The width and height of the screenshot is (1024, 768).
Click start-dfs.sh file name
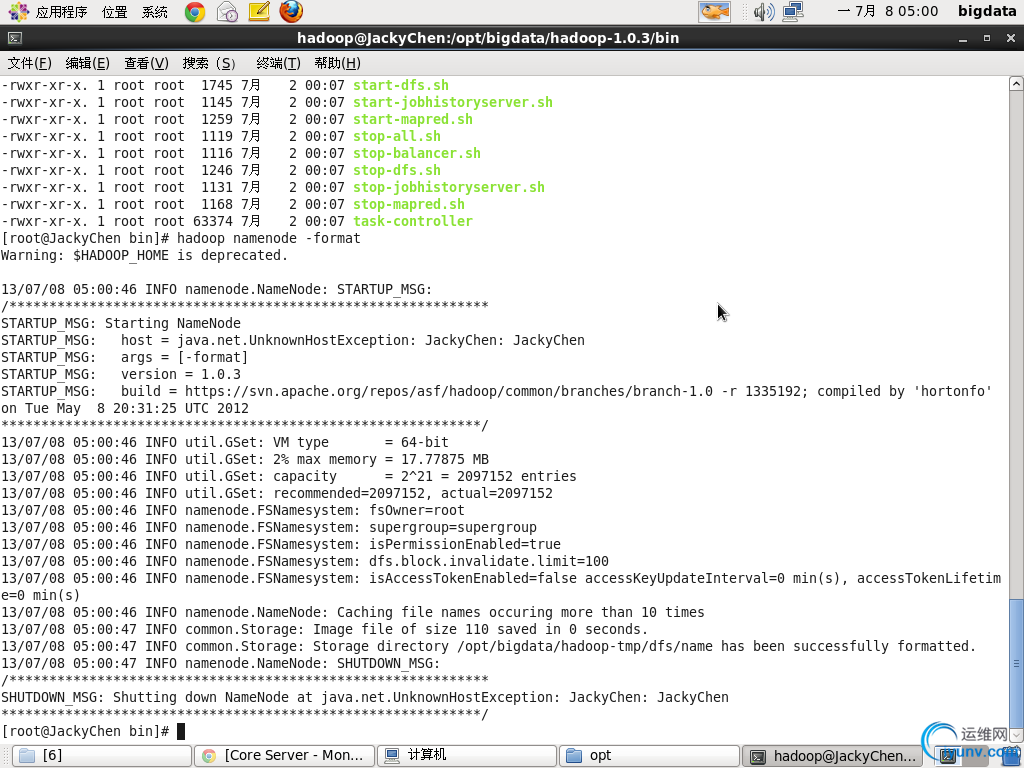(x=401, y=86)
